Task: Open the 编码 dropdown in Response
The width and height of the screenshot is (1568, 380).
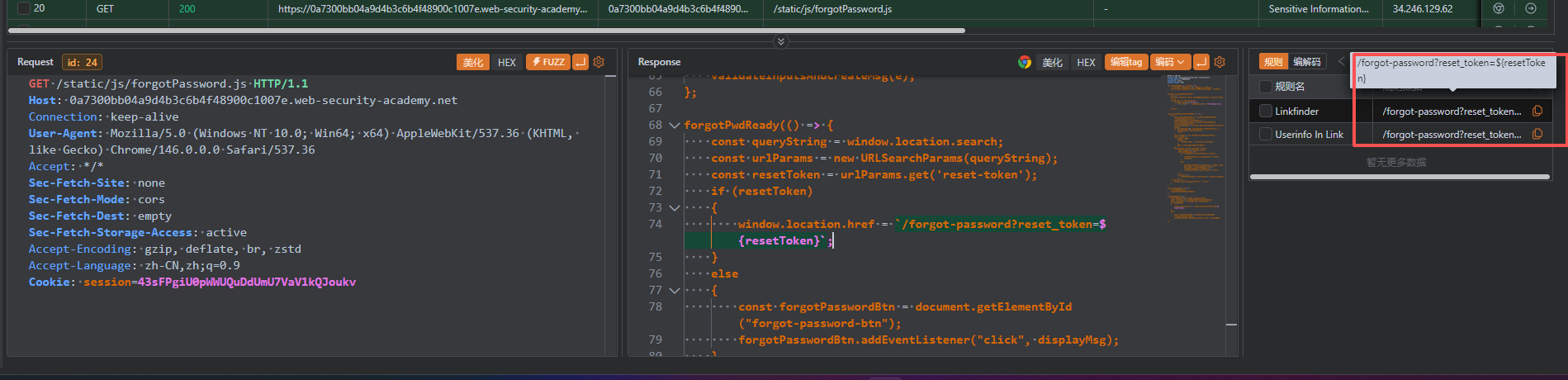Action: pos(1170,62)
